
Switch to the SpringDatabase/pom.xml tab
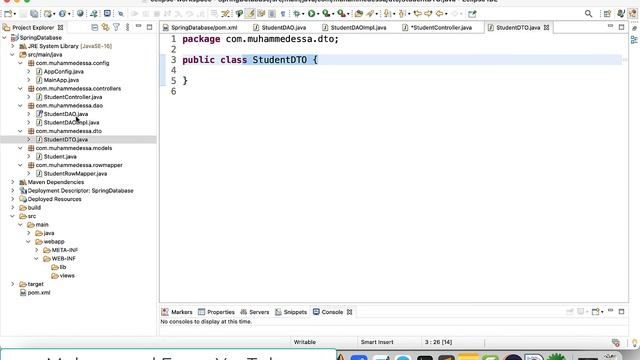[x=200, y=27]
